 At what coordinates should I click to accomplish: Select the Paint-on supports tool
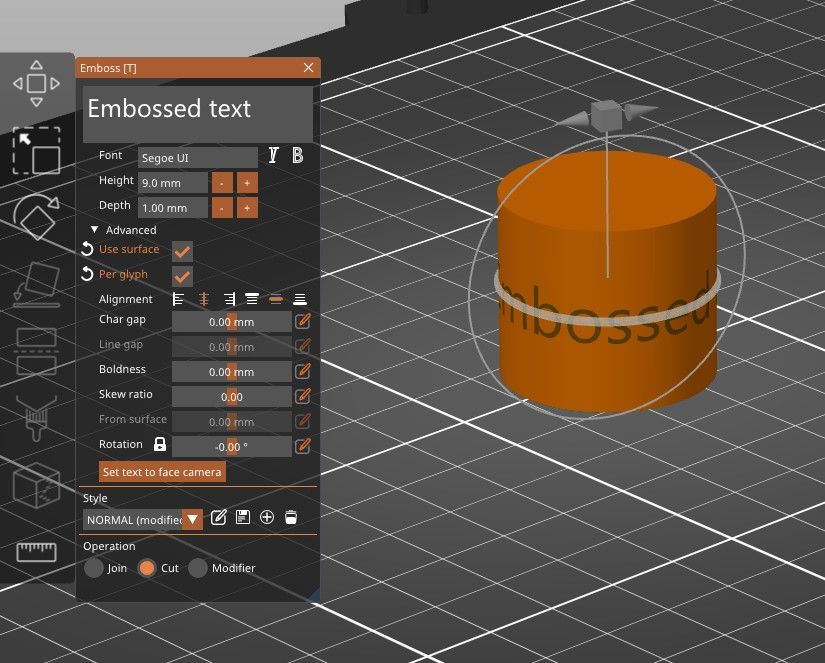coord(36,418)
